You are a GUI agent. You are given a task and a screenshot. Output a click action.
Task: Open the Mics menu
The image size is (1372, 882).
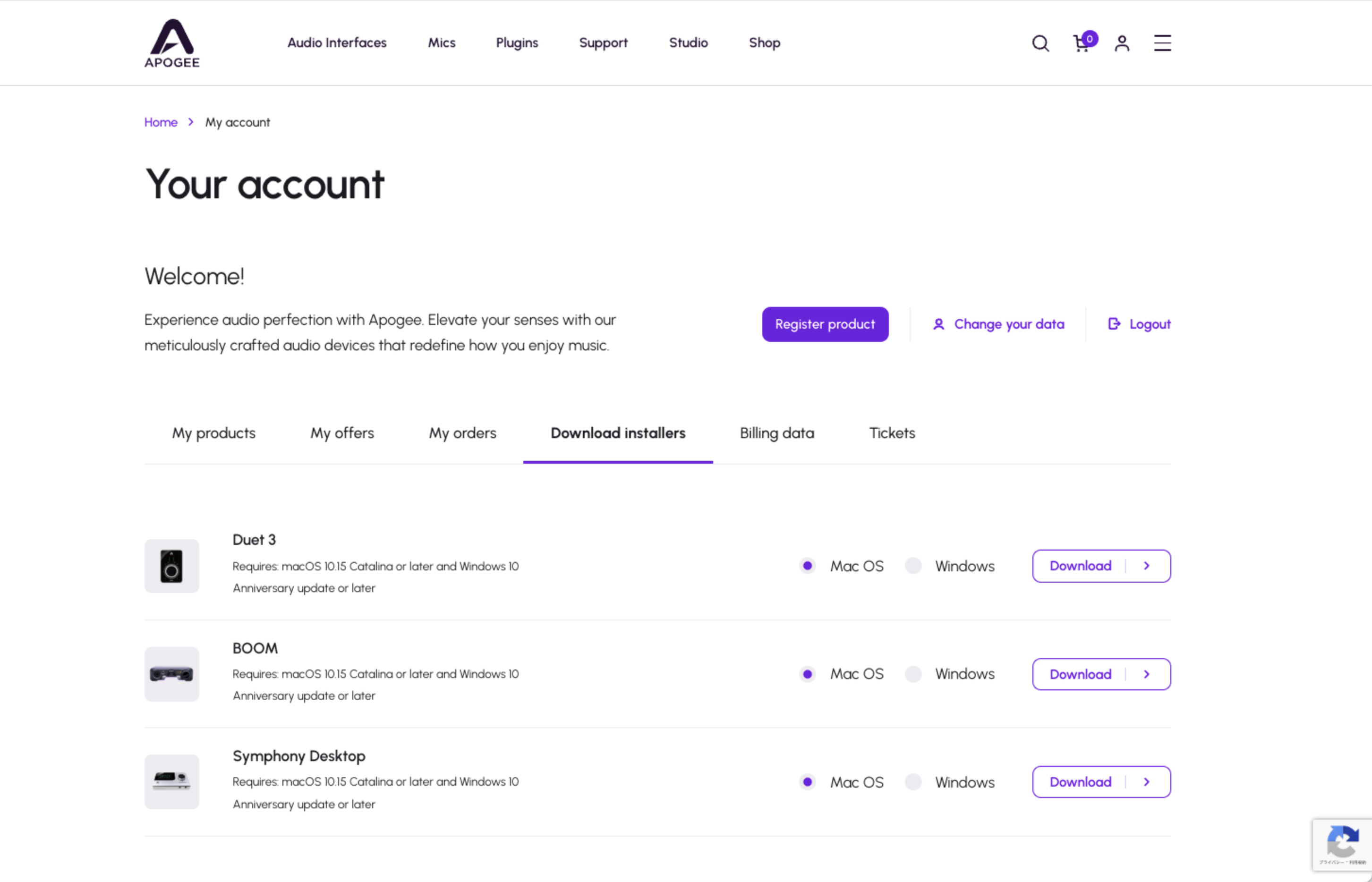(442, 42)
